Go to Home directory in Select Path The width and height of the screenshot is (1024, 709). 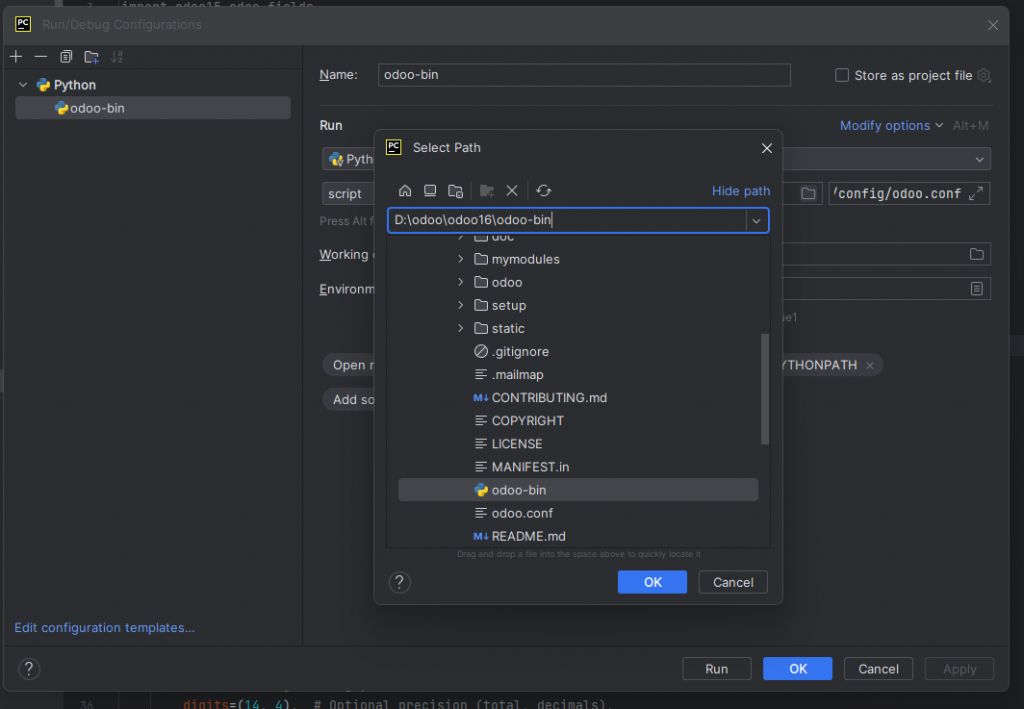405,191
